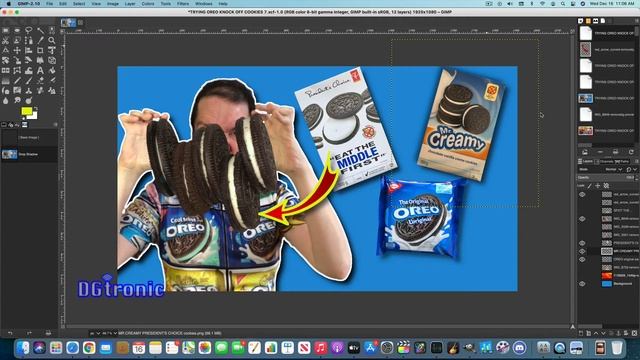Open the left dock tab configure menu

pos(56,124)
